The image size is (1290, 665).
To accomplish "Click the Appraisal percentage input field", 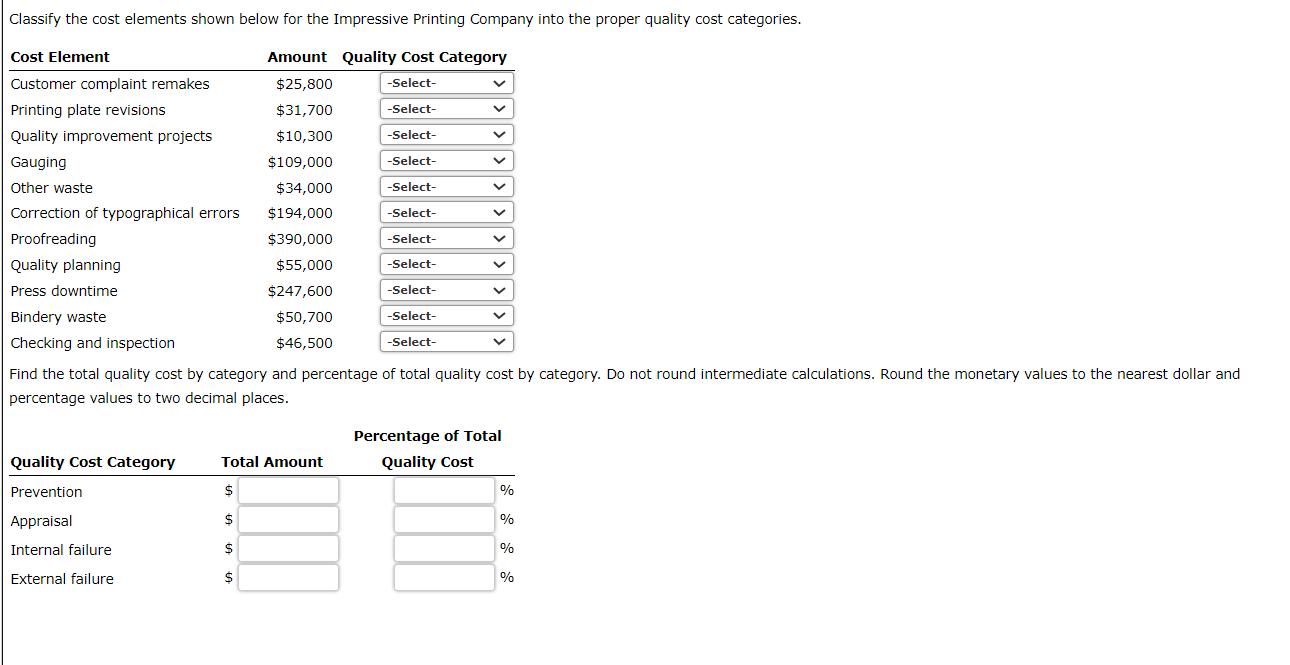I will coord(444,517).
